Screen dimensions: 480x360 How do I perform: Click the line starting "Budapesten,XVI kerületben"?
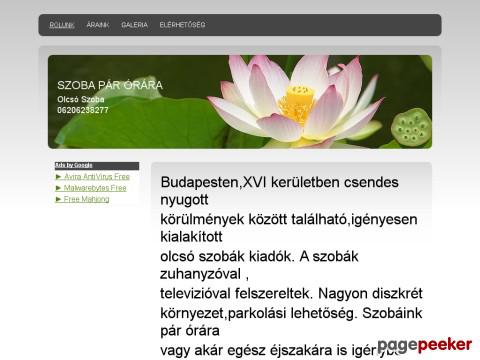(280, 183)
